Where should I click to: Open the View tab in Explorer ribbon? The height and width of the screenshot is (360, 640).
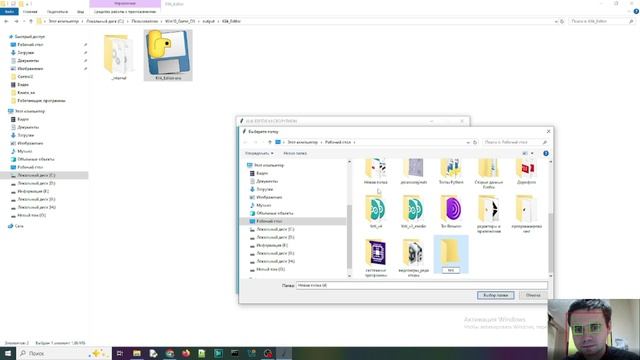(x=80, y=12)
